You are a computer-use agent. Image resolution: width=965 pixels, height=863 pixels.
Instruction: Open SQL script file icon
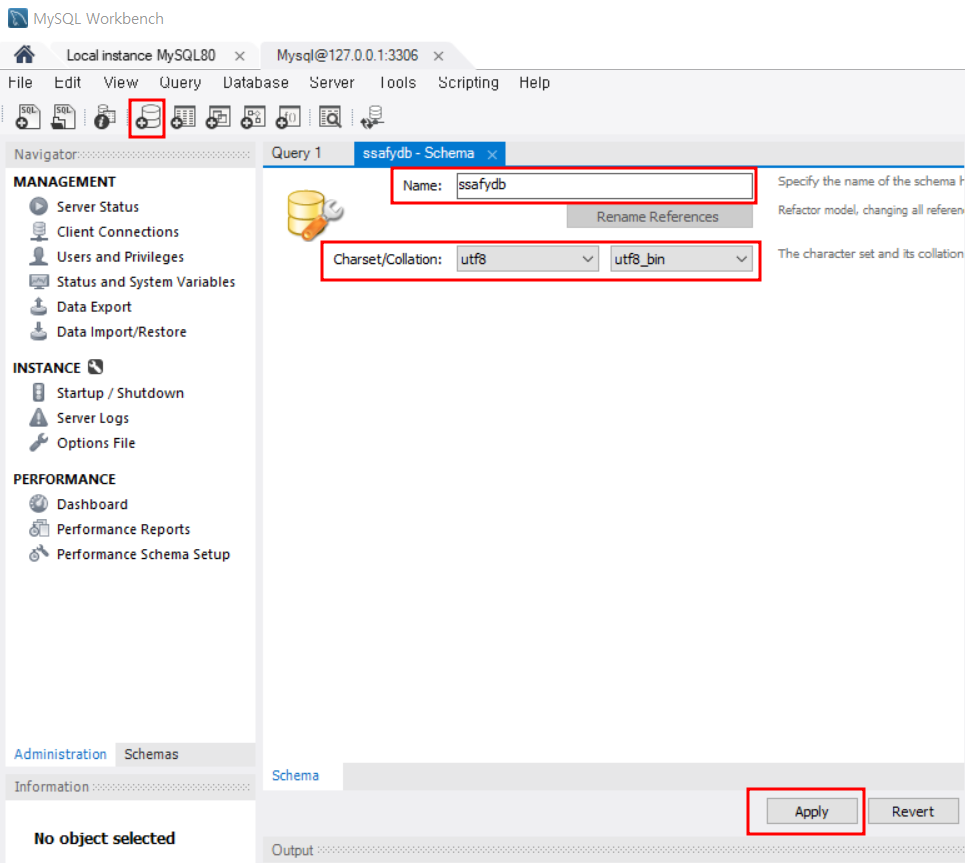tap(63, 116)
